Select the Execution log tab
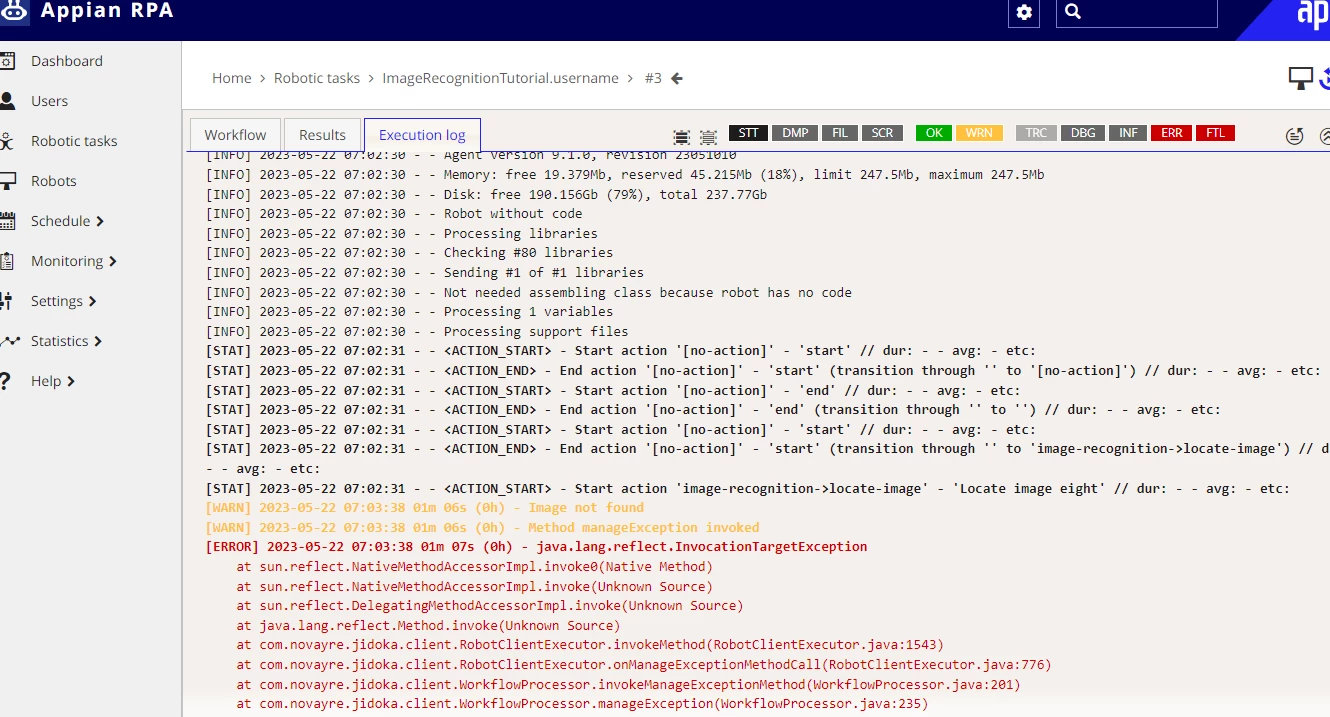The height and width of the screenshot is (717, 1330). 422,135
